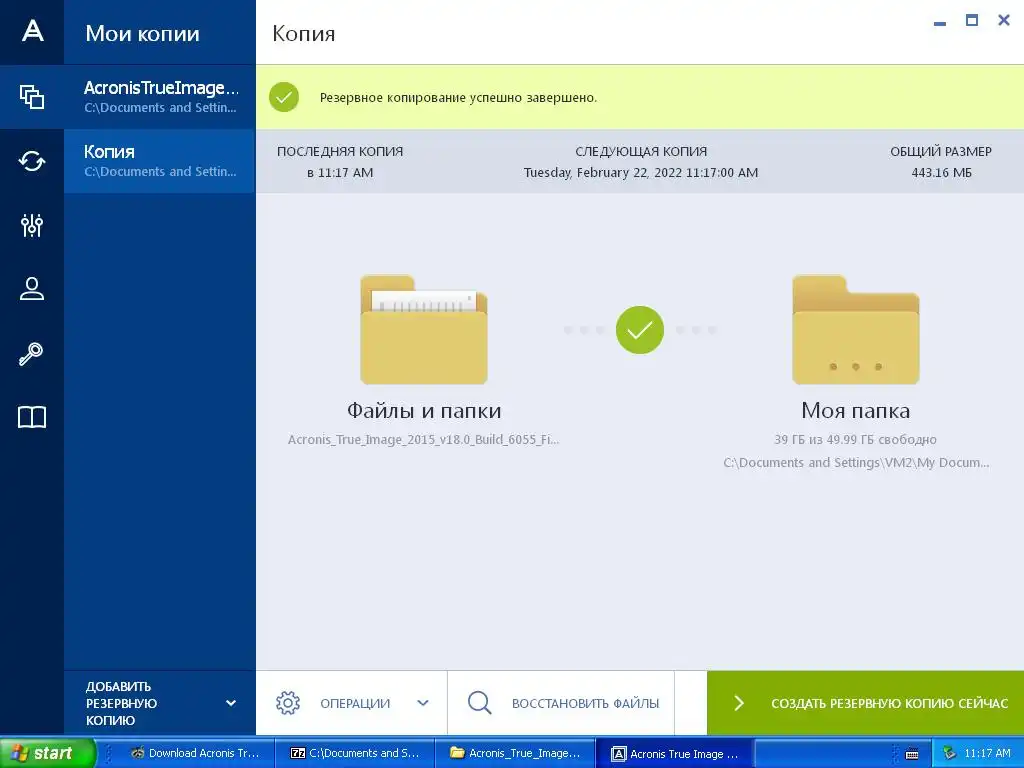The image size is (1024, 768).
Task: Click the 'Мои копии' header
Action: click(x=142, y=33)
